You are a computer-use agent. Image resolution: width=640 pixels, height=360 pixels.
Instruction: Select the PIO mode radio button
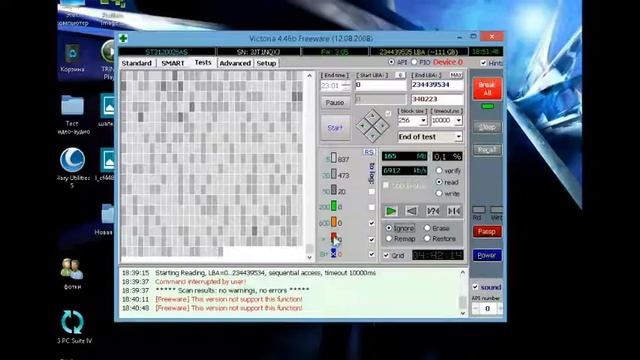point(414,62)
